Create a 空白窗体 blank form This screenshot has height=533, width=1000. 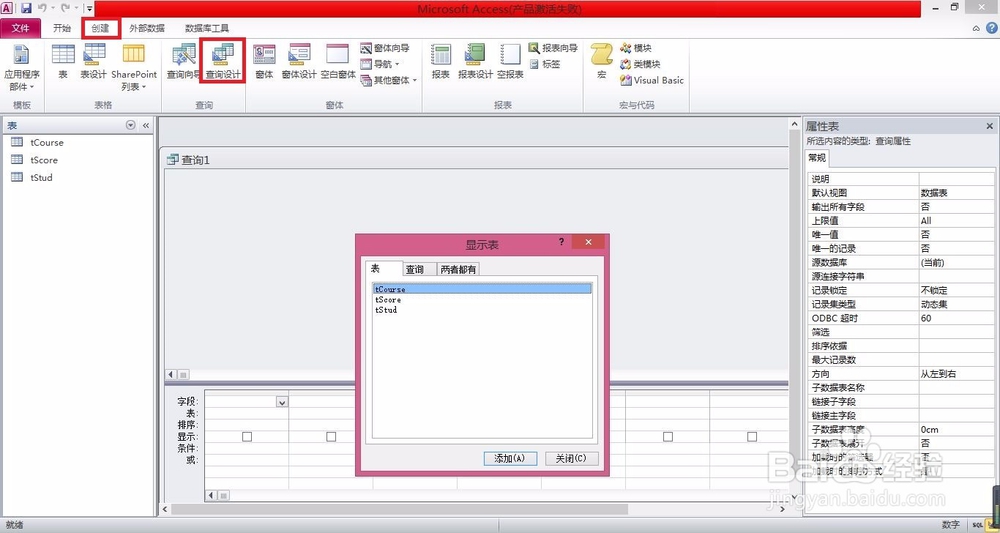337,62
